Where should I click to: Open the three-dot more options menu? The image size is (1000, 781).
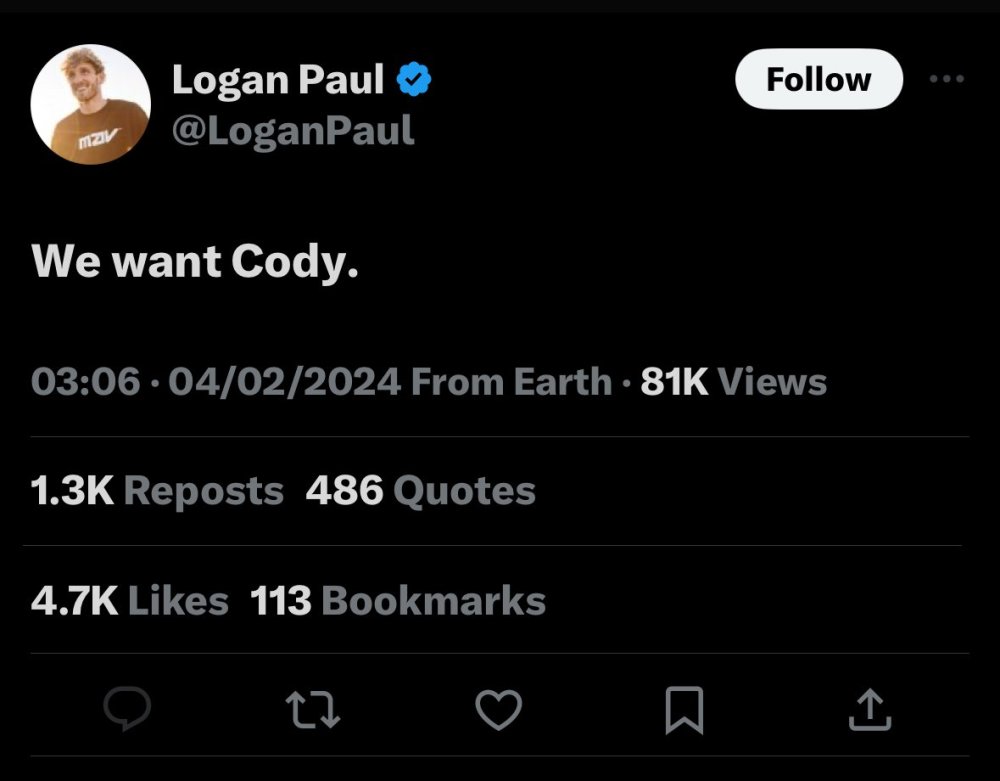[x=947, y=79]
